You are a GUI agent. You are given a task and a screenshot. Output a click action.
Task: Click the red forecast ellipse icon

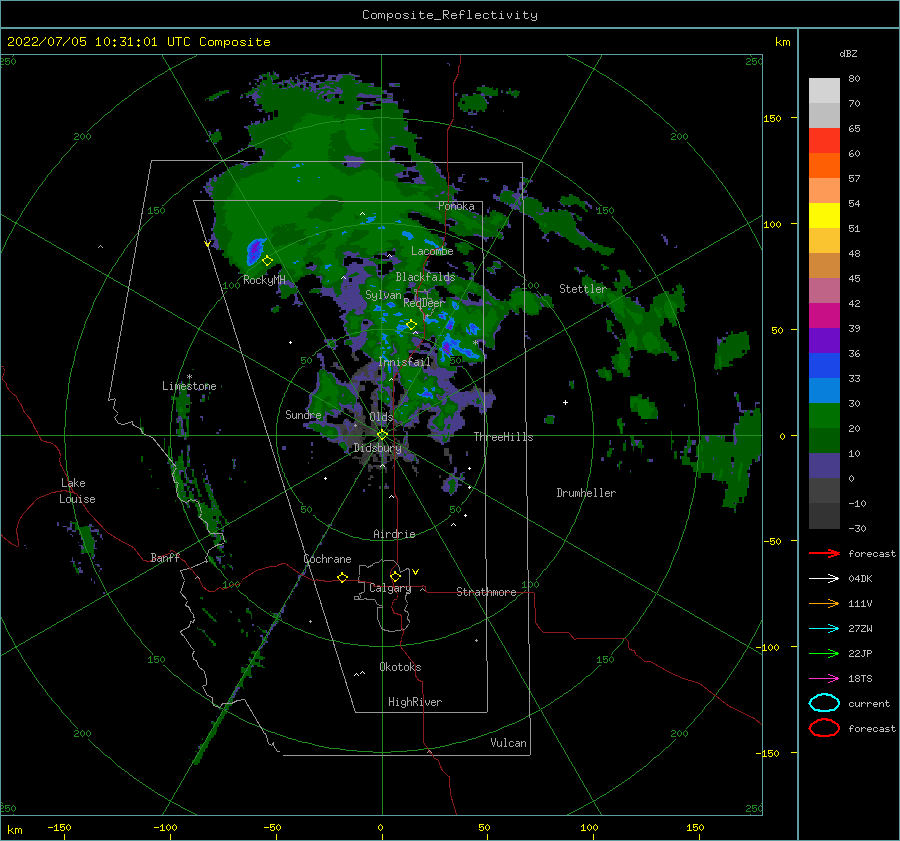(x=824, y=728)
